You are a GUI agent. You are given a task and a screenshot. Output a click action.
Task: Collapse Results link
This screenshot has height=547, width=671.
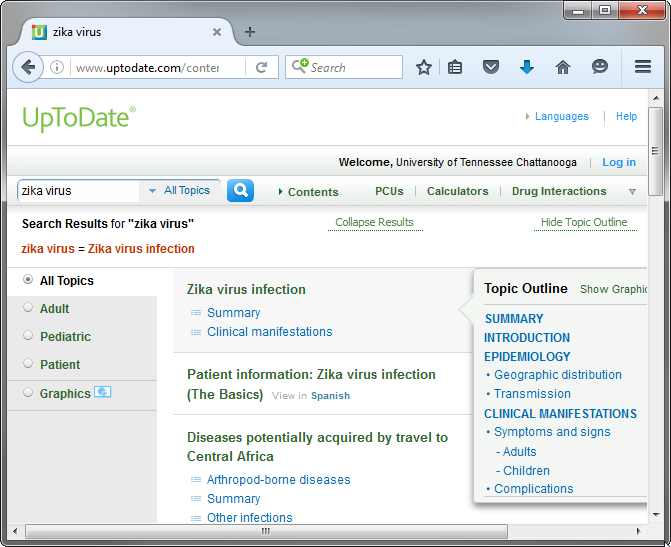[x=374, y=222]
